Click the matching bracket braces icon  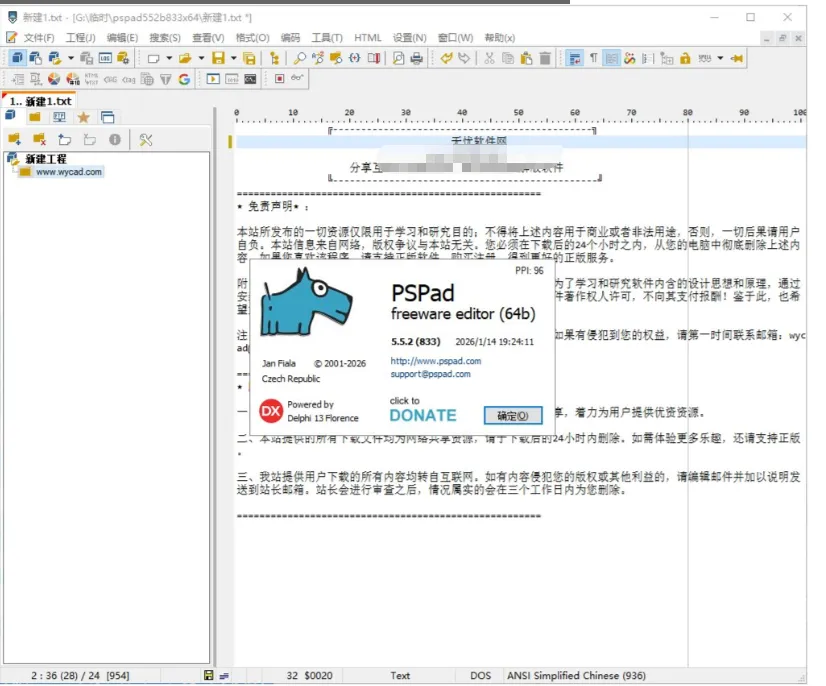(355, 58)
